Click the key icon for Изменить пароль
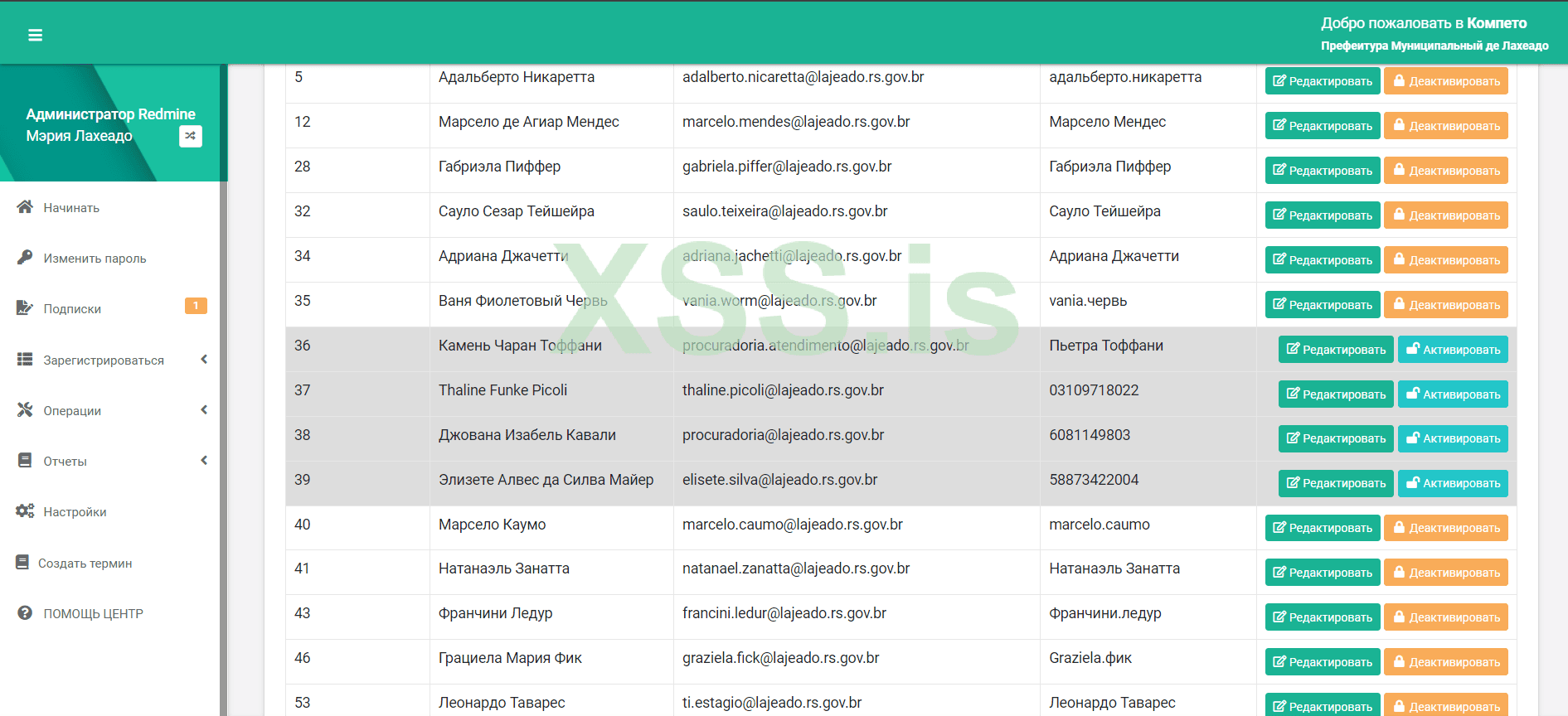This screenshot has width=1568, height=716. click(25, 258)
